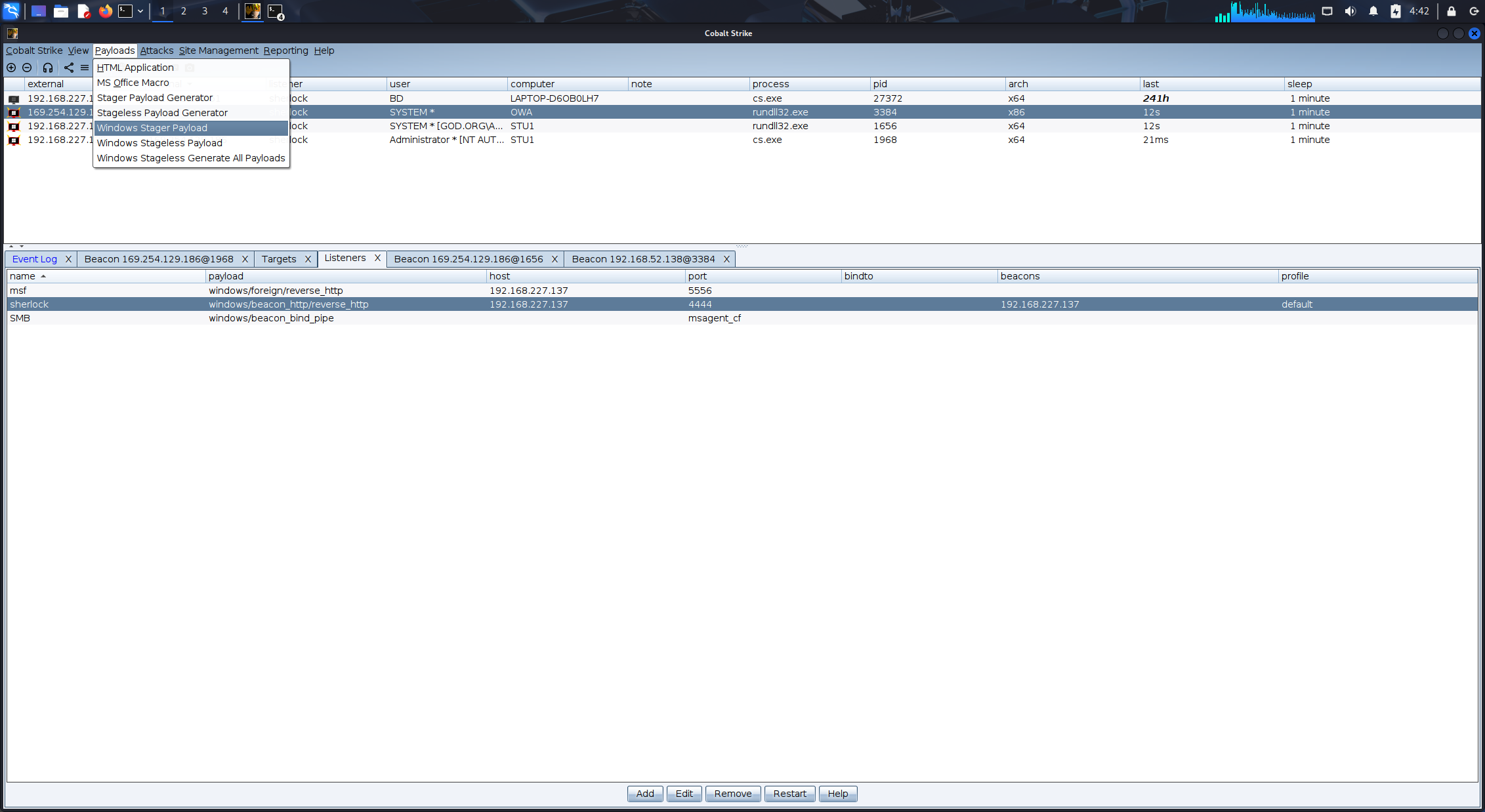This screenshot has width=1485, height=812.
Task: Open the notifications bell icon
Action: pos(1373,11)
